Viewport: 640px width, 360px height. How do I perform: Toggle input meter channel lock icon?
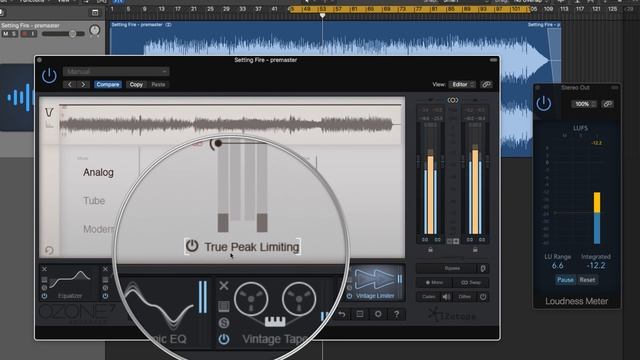(x=431, y=249)
